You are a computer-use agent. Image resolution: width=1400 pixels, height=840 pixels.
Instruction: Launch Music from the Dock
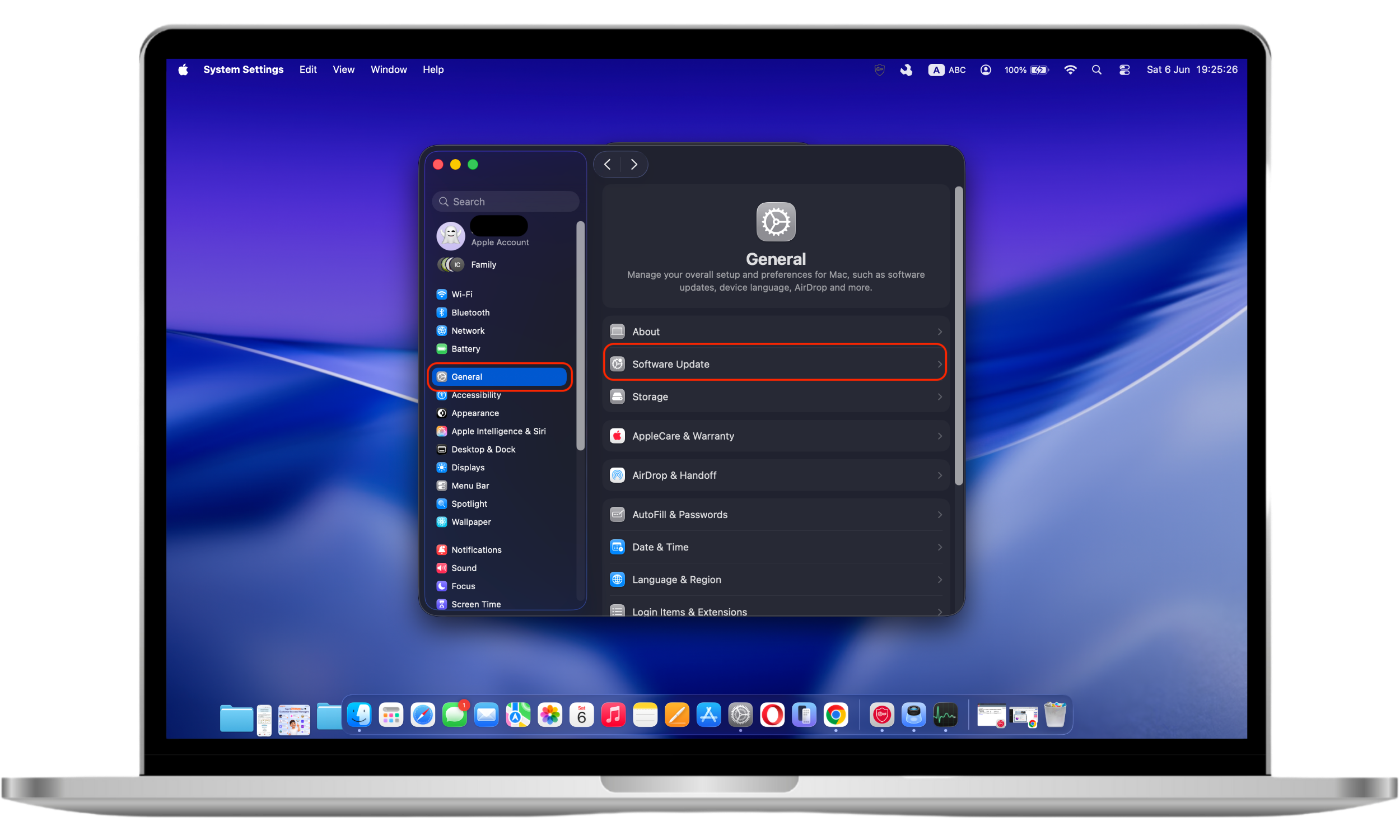click(x=613, y=715)
